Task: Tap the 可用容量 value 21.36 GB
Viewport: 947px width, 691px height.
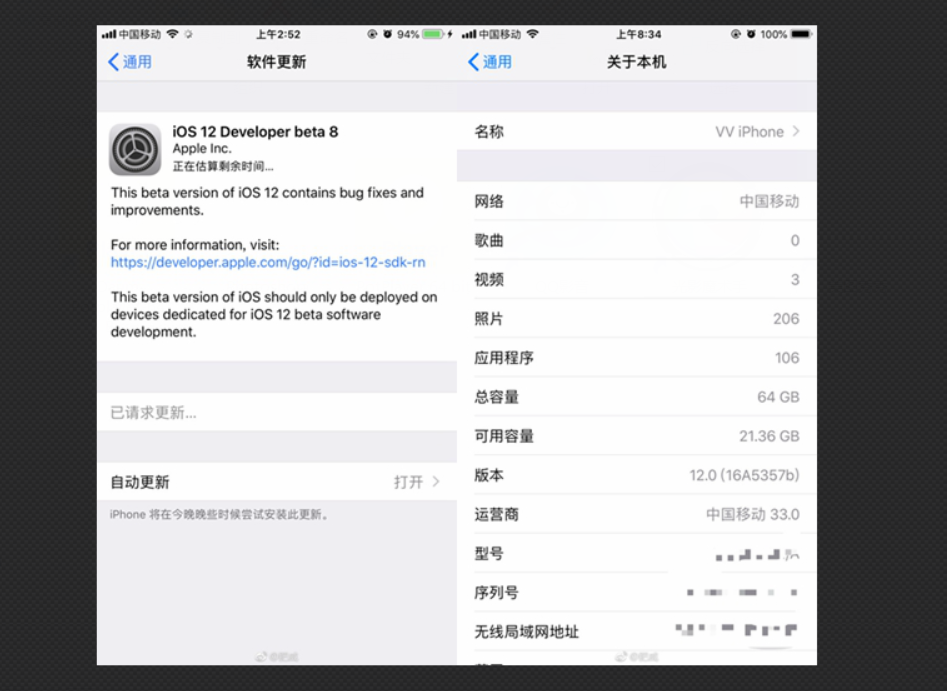Action: click(x=769, y=436)
